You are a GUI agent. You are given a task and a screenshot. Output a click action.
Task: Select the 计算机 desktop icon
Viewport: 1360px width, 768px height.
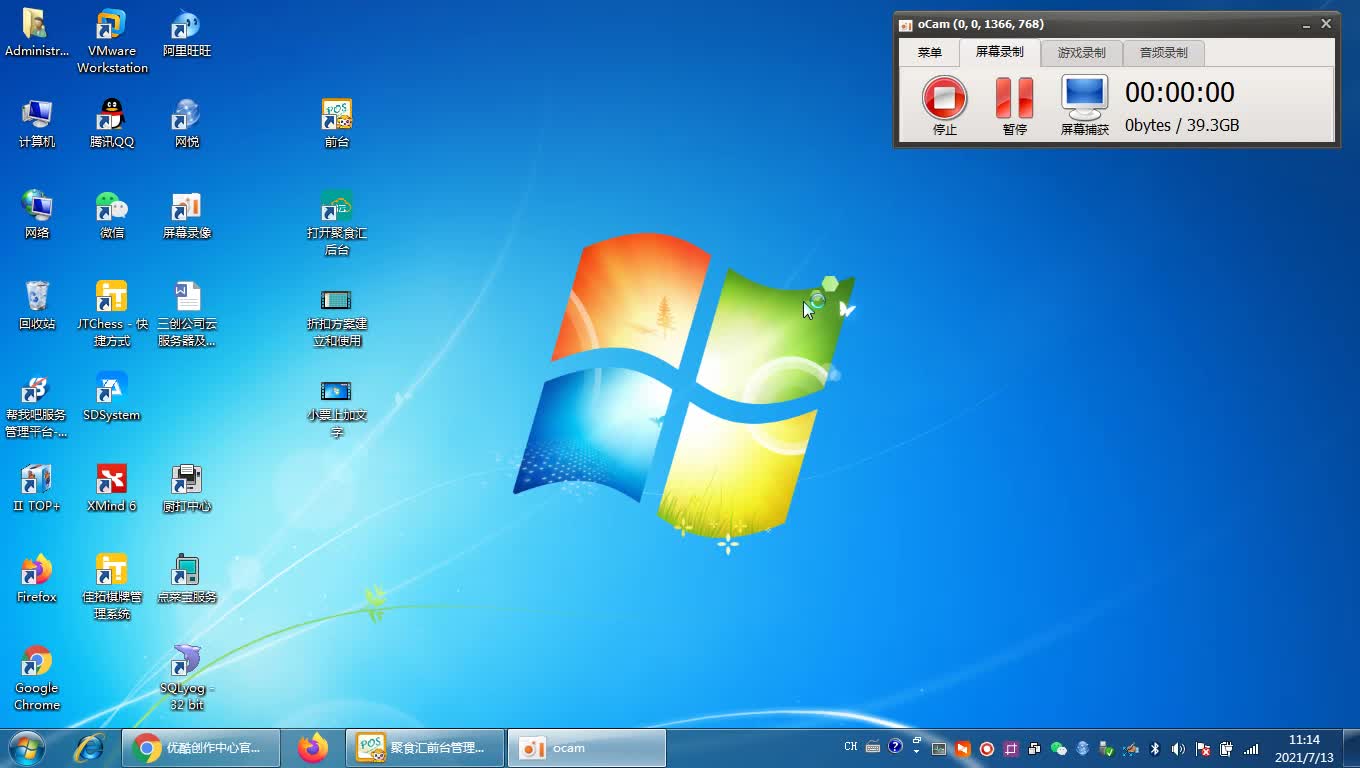tap(37, 124)
